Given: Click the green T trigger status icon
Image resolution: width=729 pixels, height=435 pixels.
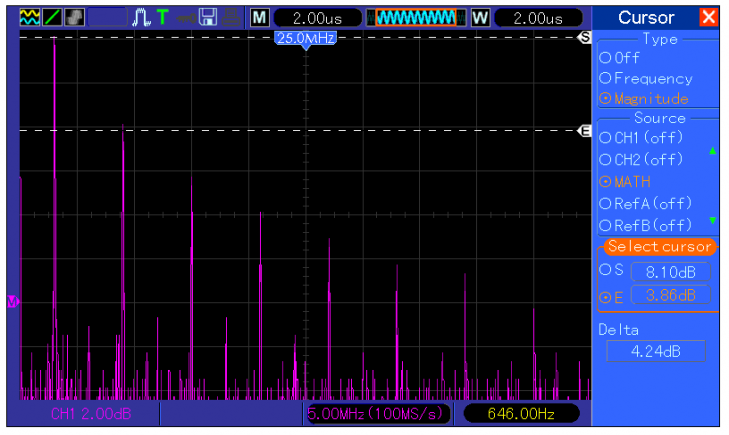Looking at the screenshot, I should [x=161, y=18].
